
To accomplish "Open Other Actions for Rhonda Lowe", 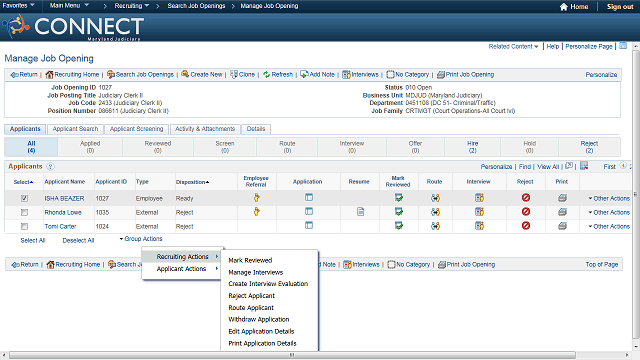I will point(609,212).
